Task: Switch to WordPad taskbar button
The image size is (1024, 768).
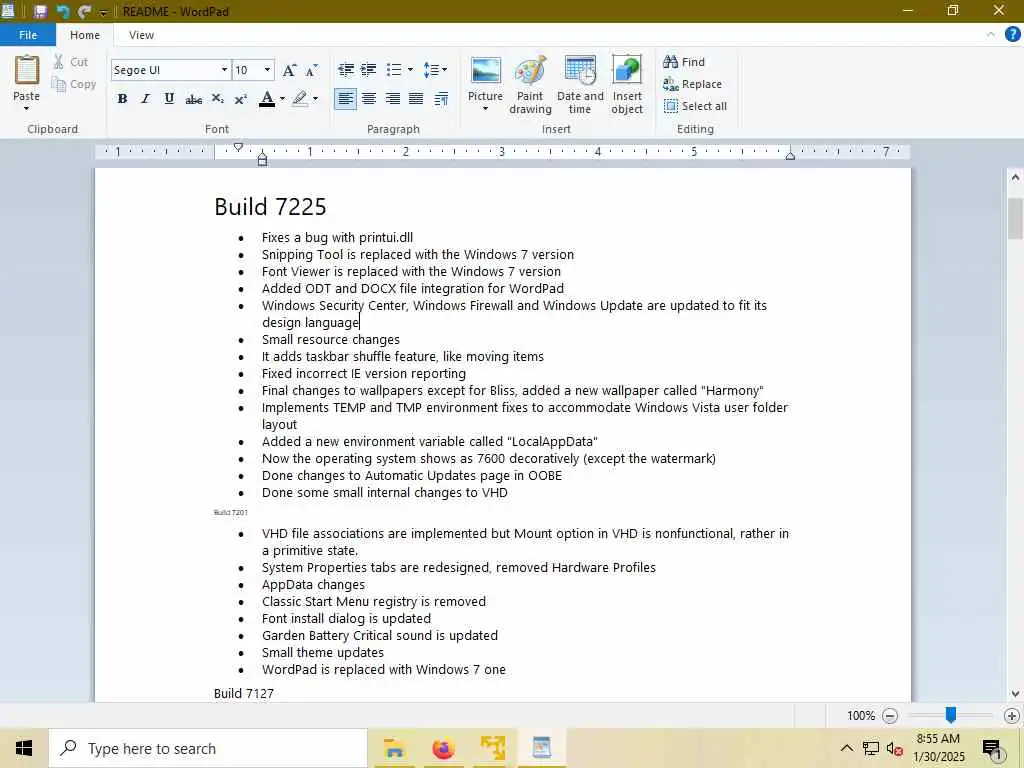Action: pos(541,748)
